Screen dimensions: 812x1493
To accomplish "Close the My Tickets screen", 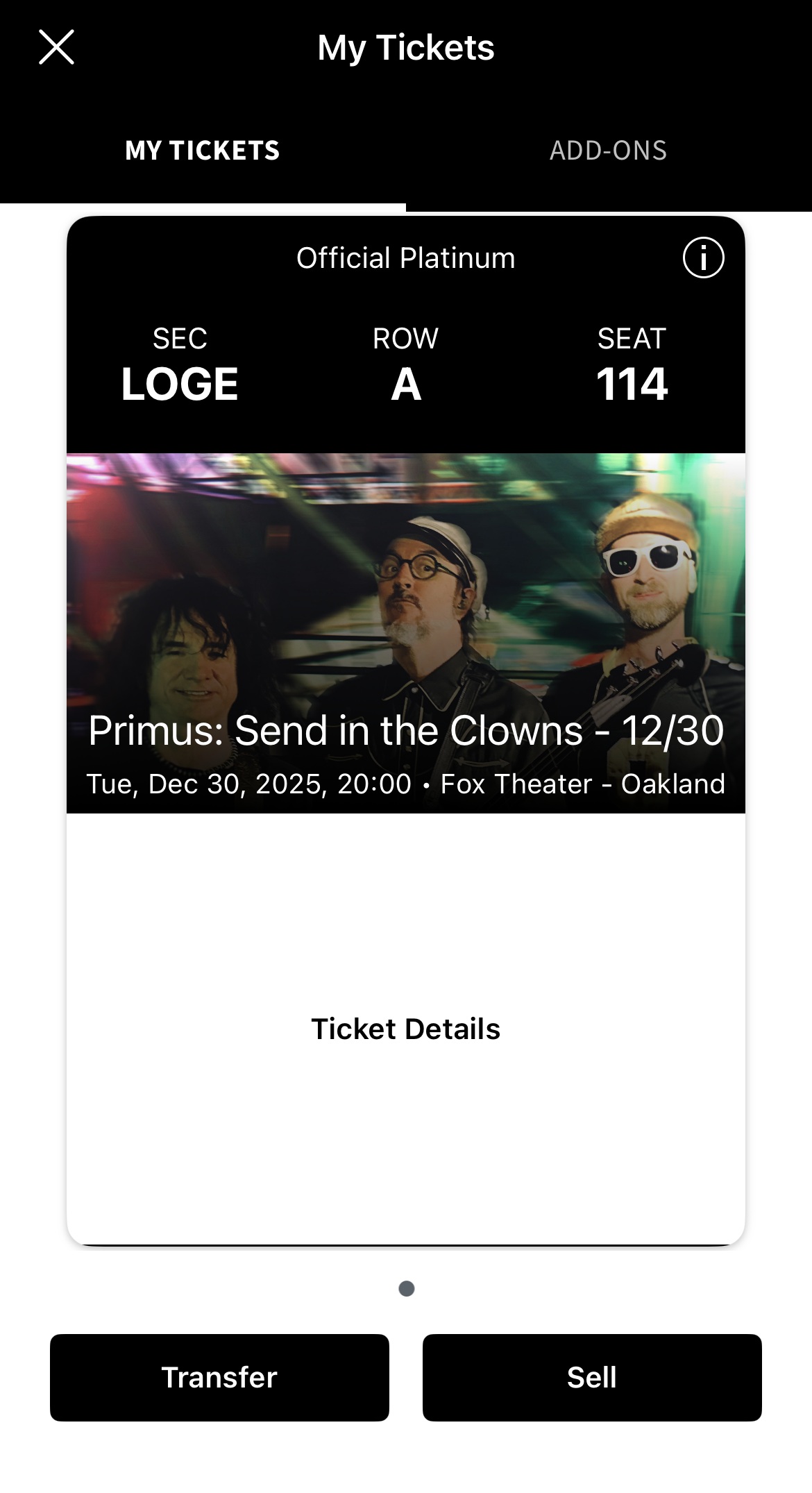I will click(x=56, y=47).
